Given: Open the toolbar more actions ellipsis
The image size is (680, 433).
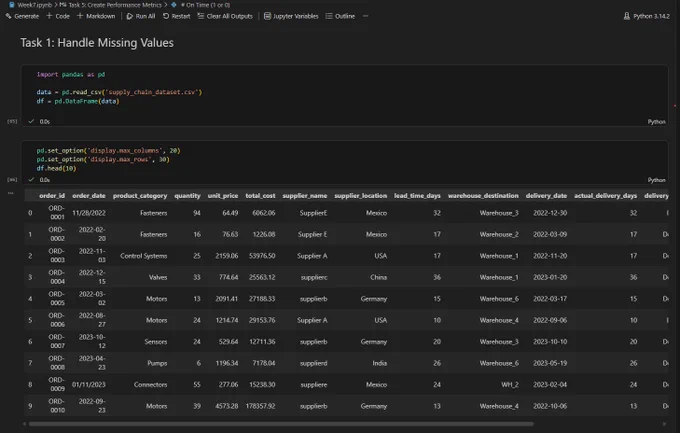Looking at the screenshot, I should (x=366, y=16).
